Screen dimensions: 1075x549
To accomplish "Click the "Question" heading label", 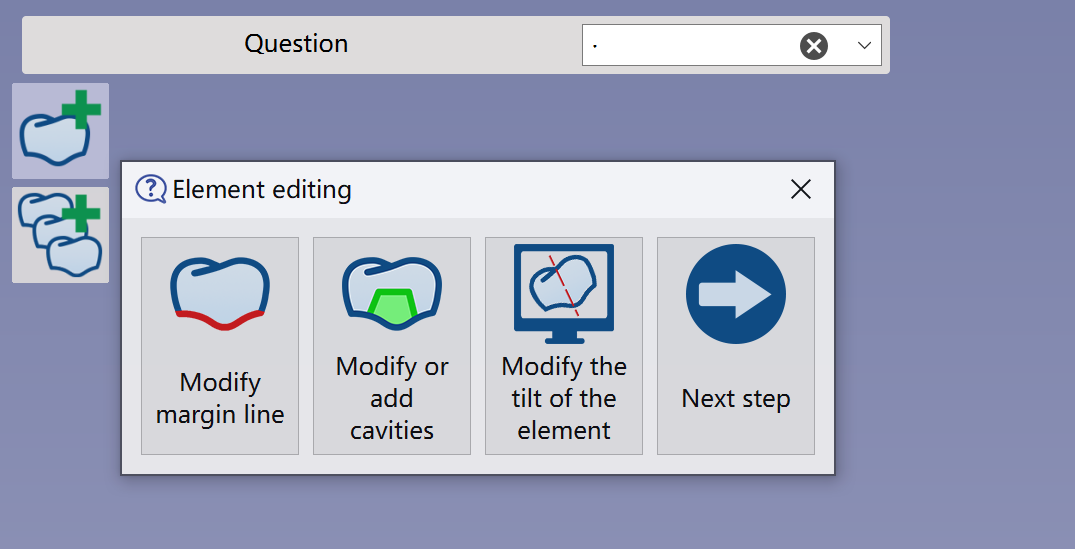I will 296,44.
